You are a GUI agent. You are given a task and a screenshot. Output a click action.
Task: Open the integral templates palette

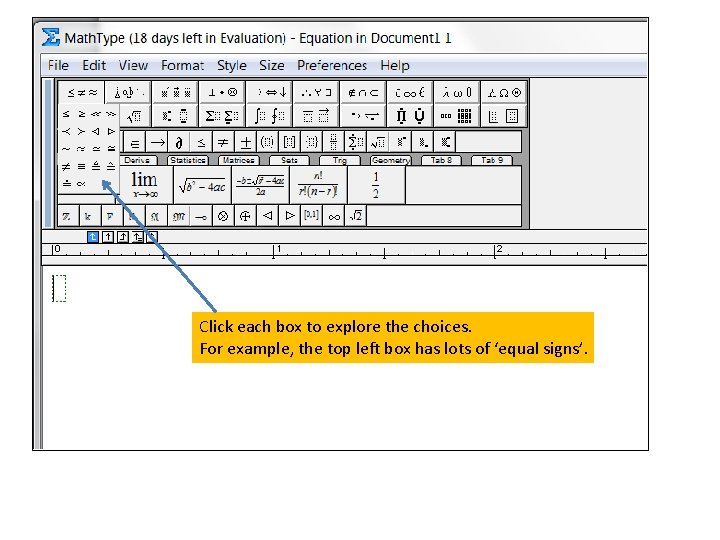[x=269, y=116]
